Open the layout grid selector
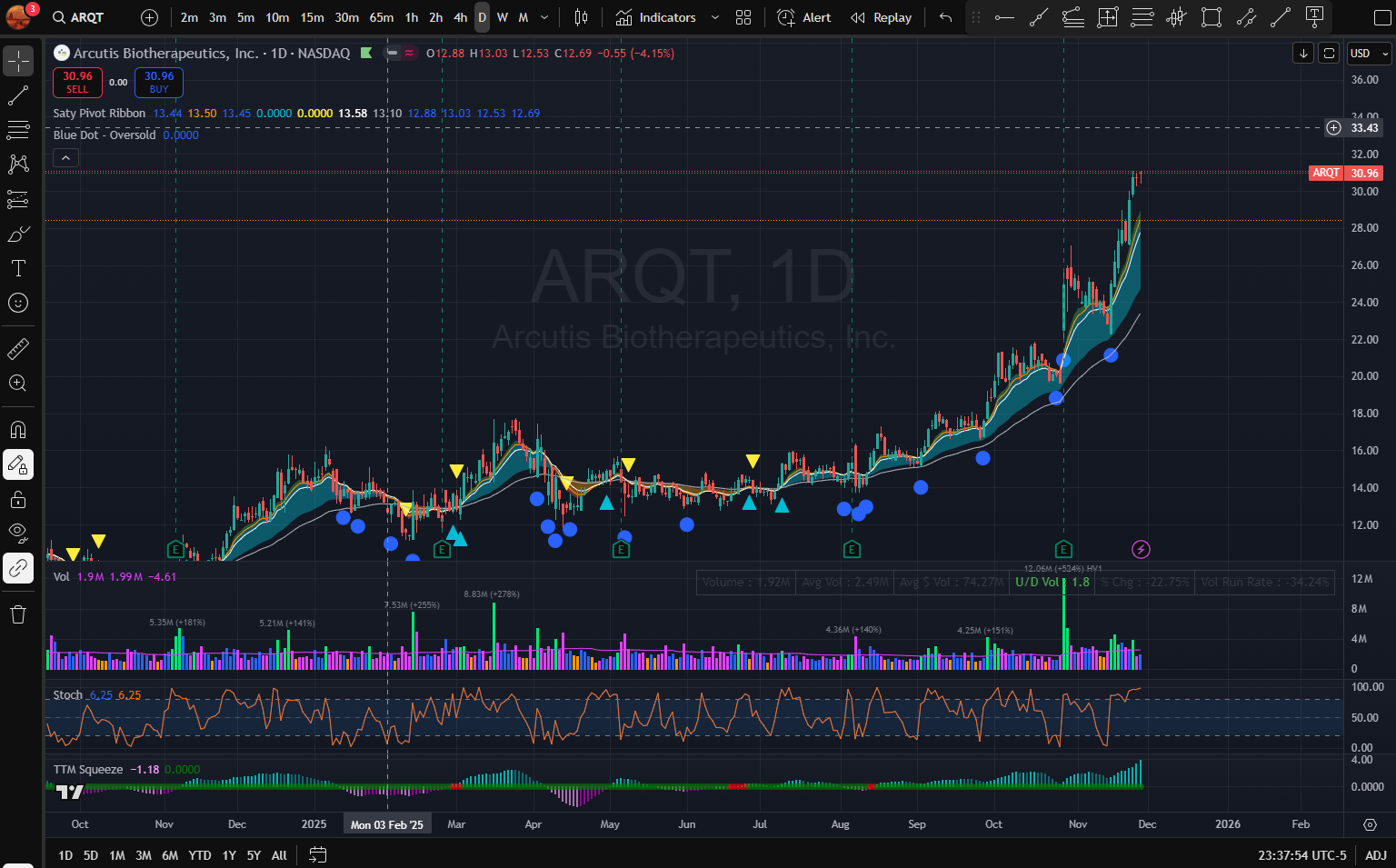The image size is (1396, 868). tap(743, 17)
